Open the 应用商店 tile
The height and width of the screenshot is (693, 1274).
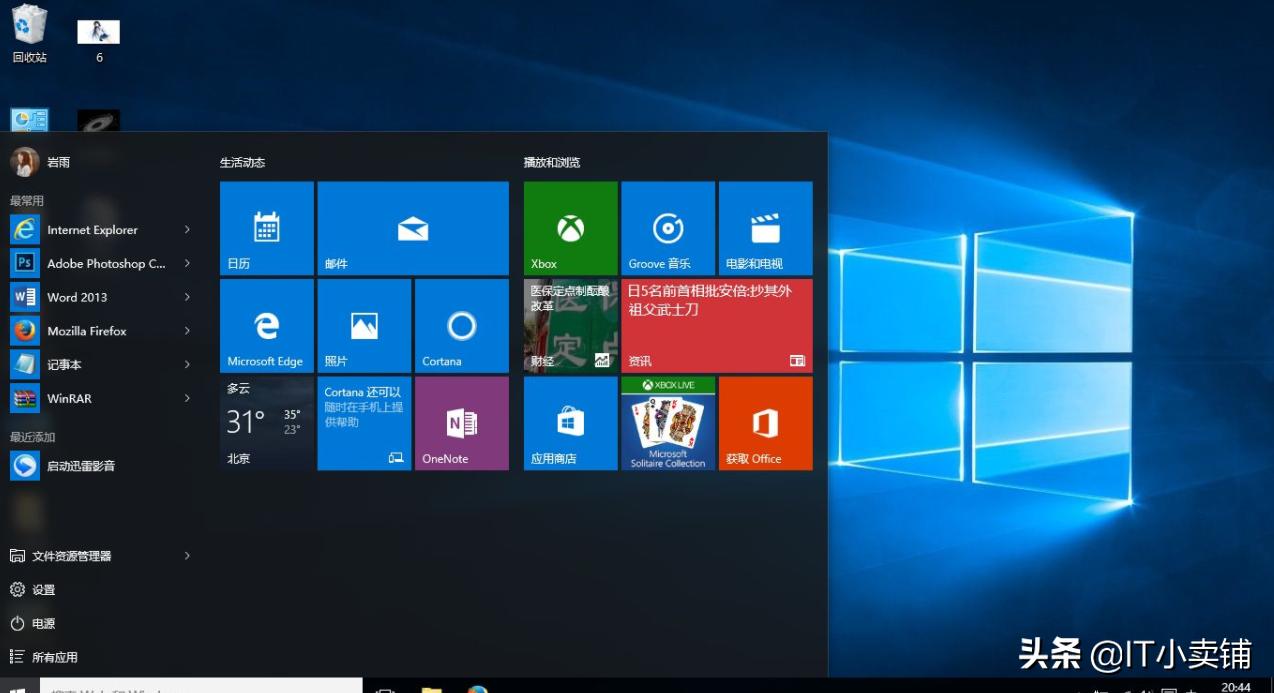[569, 422]
